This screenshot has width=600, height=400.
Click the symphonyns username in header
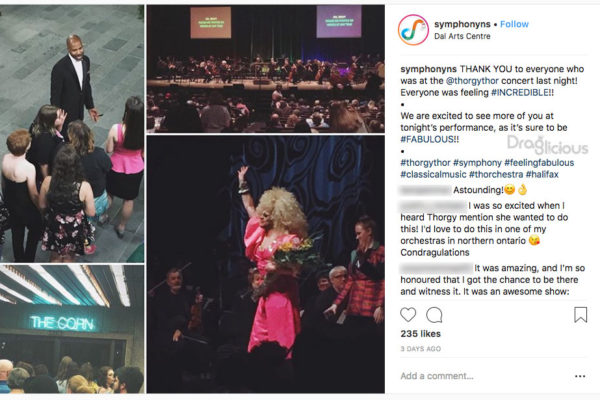pos(462,24)
